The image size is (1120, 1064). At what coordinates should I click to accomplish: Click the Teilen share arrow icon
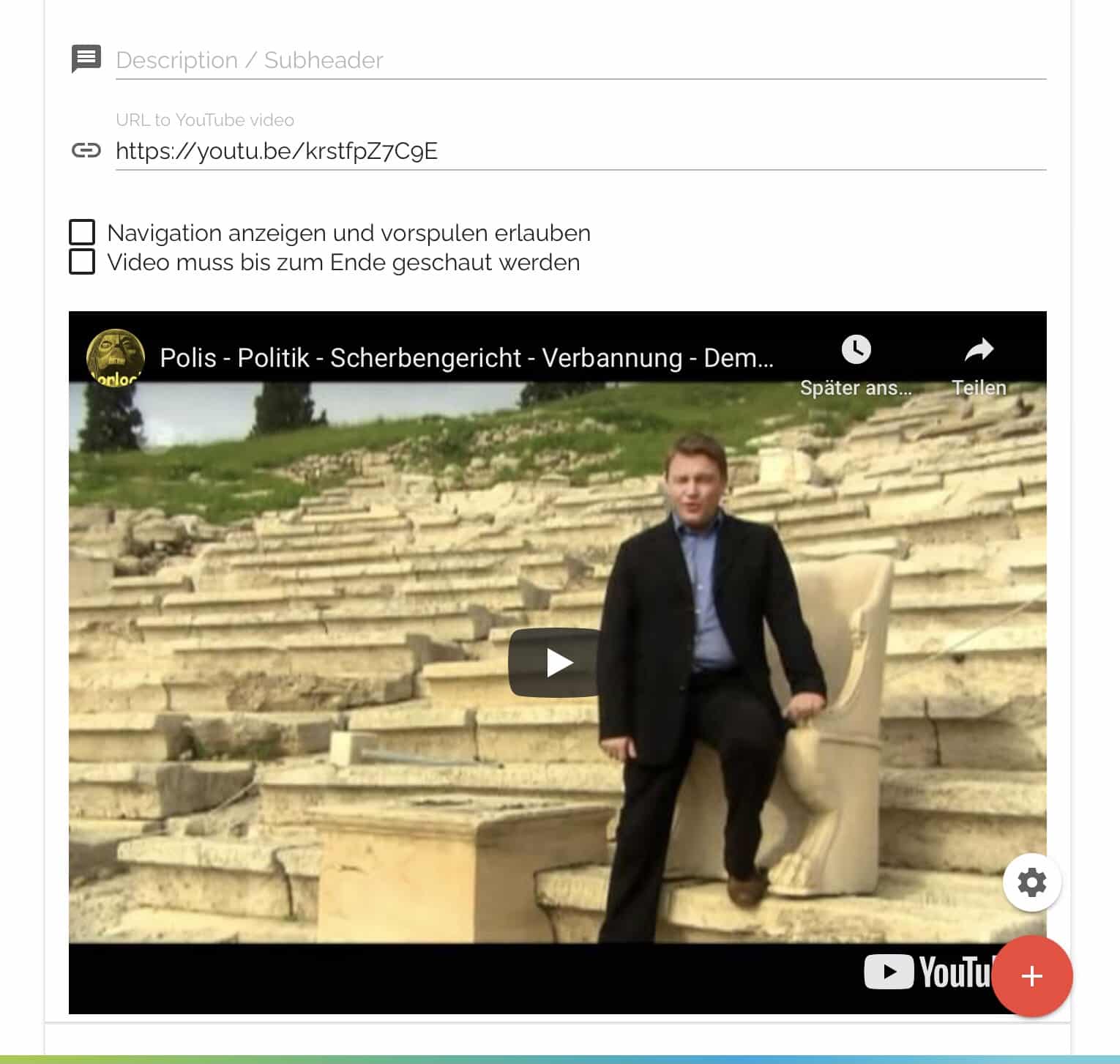pyautogui.click(x=979, y=349)
